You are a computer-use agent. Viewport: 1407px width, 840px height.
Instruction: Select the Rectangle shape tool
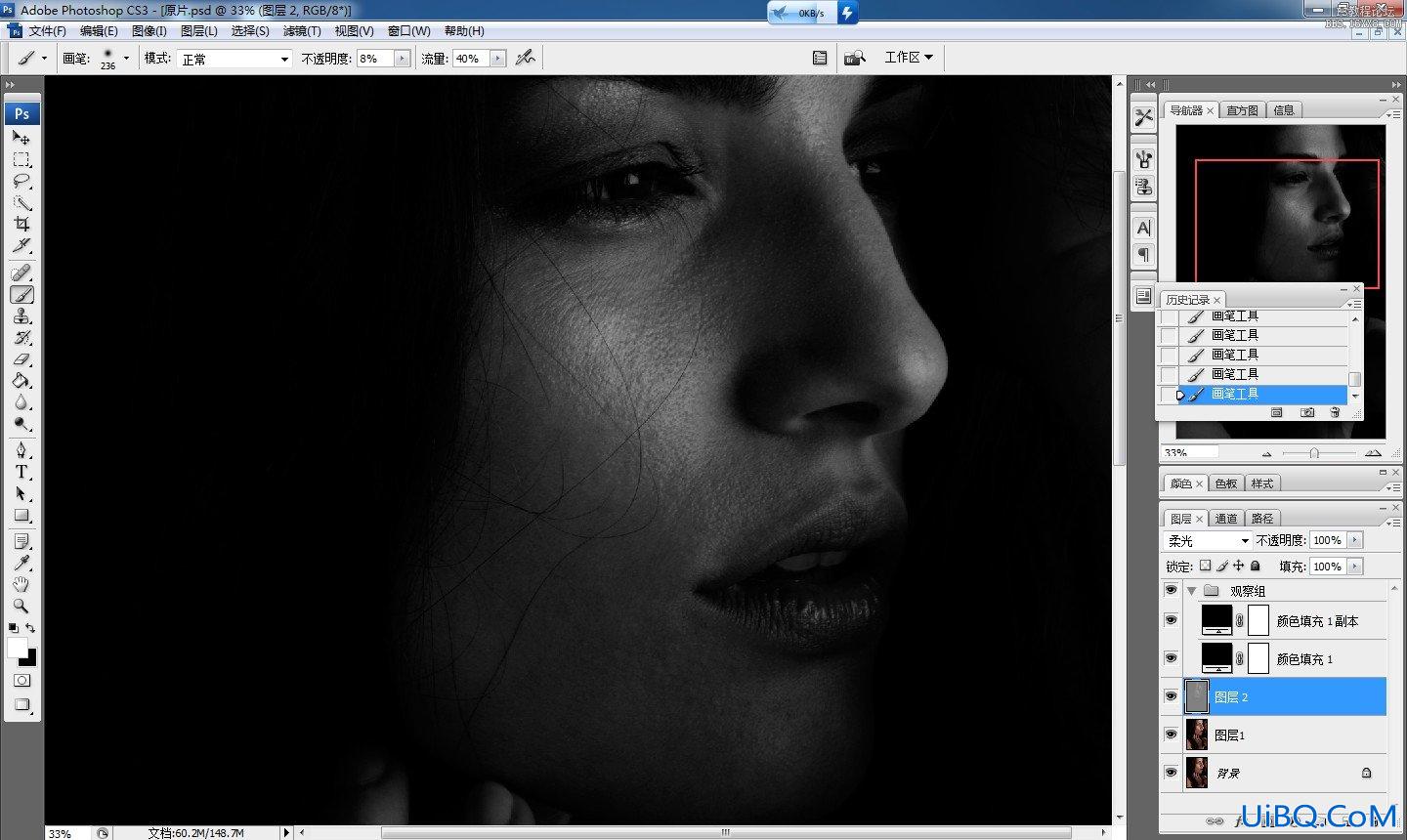click(x=21, y=515)
